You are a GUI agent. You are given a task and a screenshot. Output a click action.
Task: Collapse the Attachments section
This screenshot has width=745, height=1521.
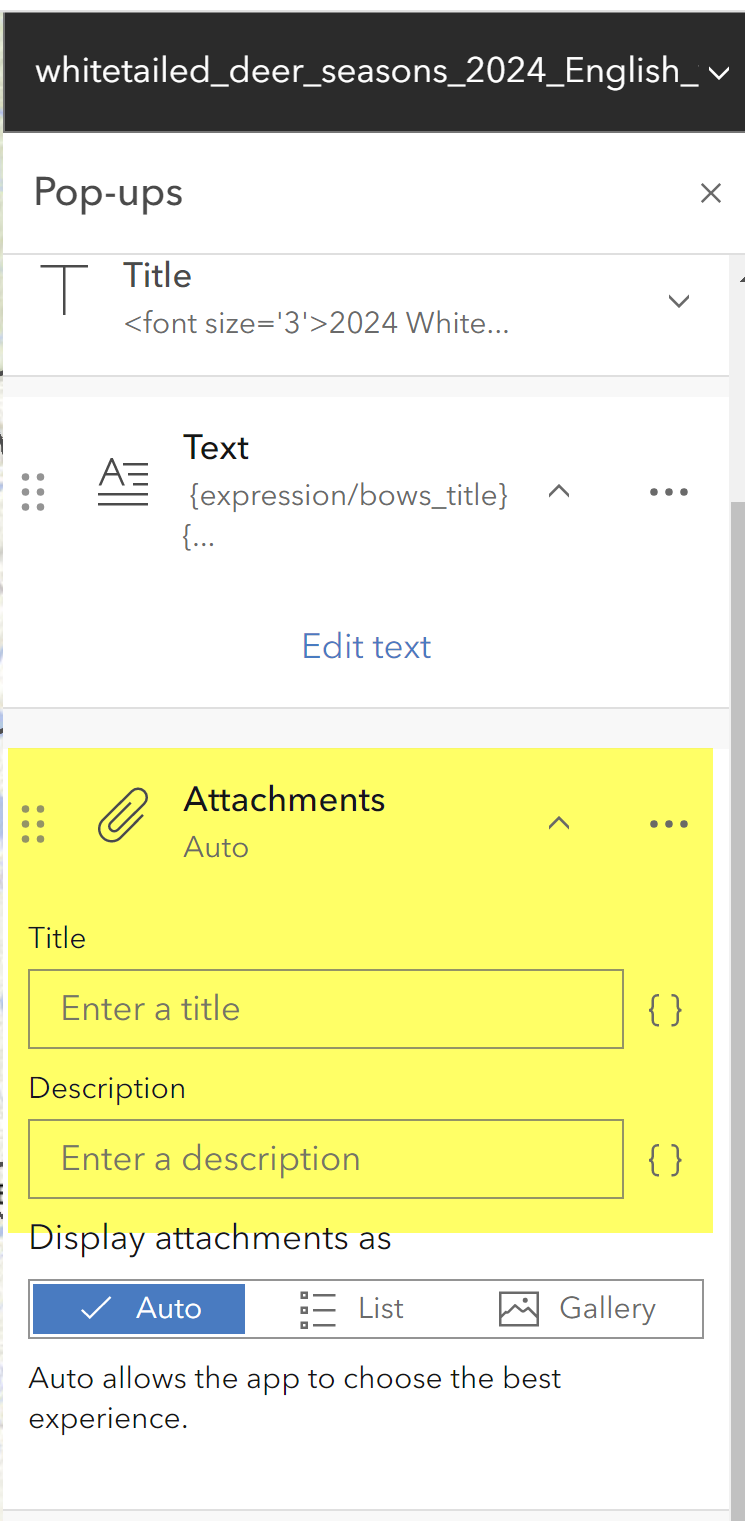559,823
